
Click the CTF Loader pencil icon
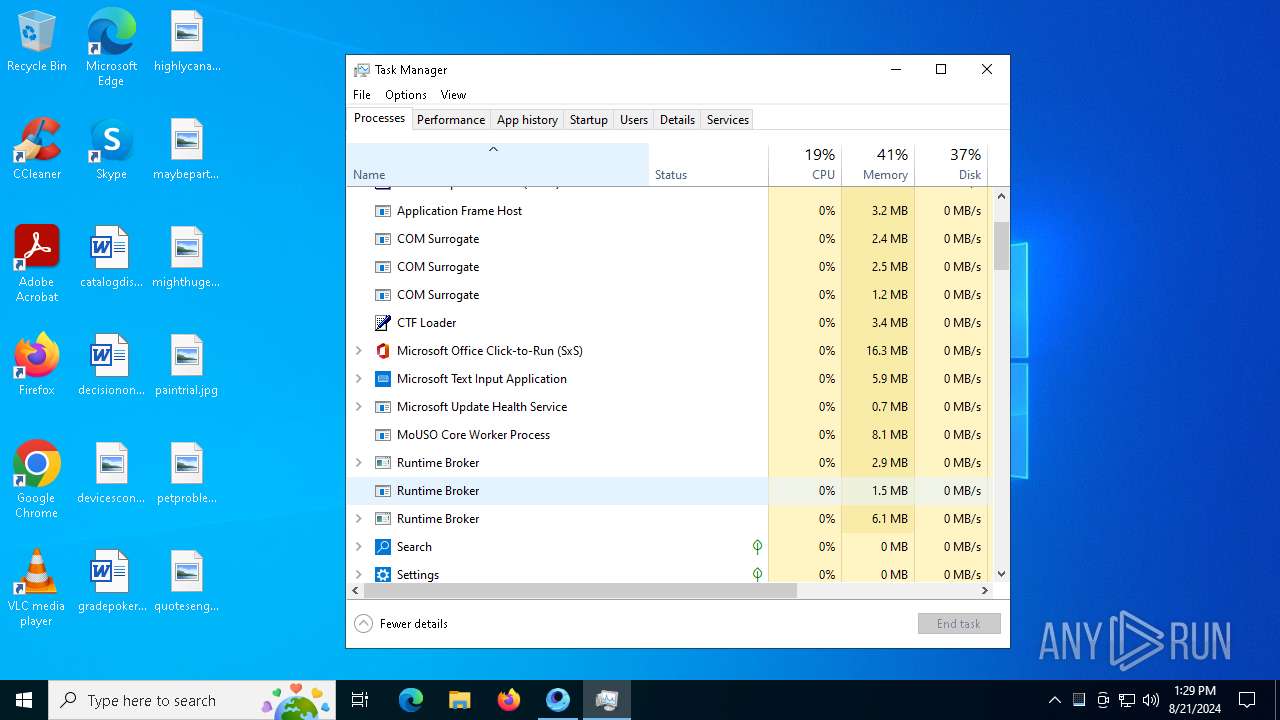tap(382, 323)
